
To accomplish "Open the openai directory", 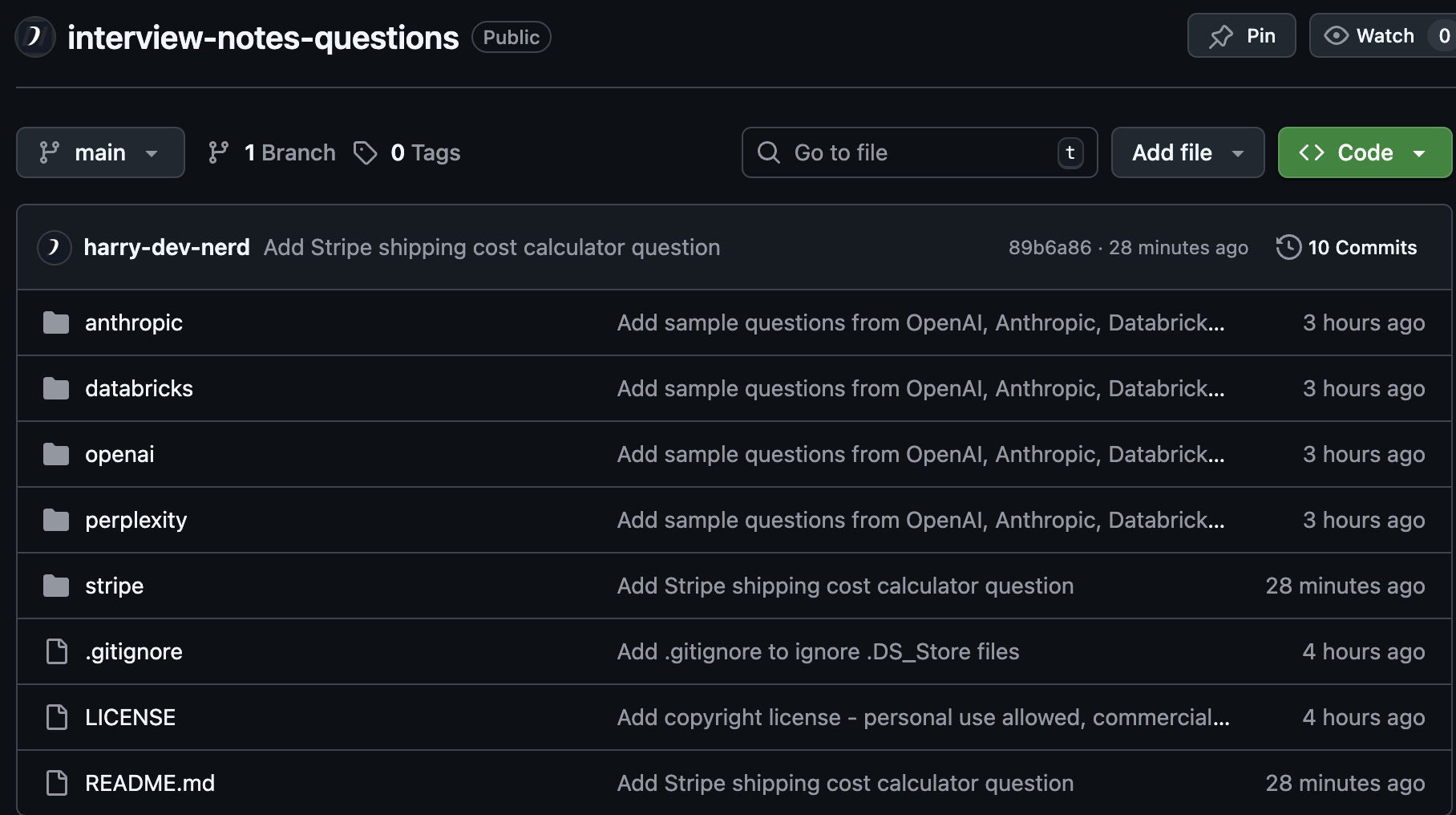I will 119,453.
